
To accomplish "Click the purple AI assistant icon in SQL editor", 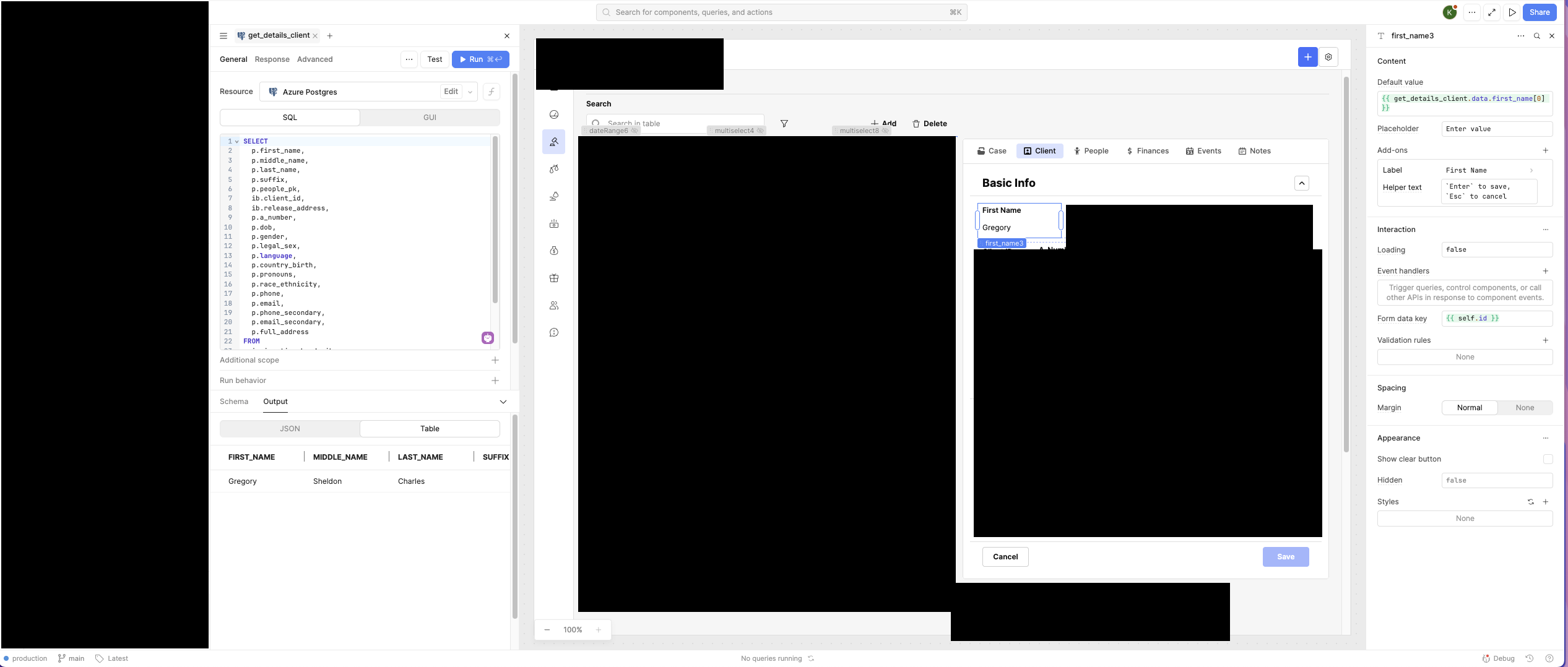I will click(x=488, y=338).
